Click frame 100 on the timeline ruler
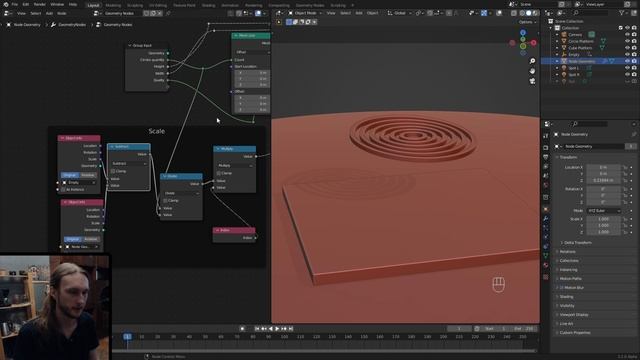640x360 pixels. tap(284, 337)
